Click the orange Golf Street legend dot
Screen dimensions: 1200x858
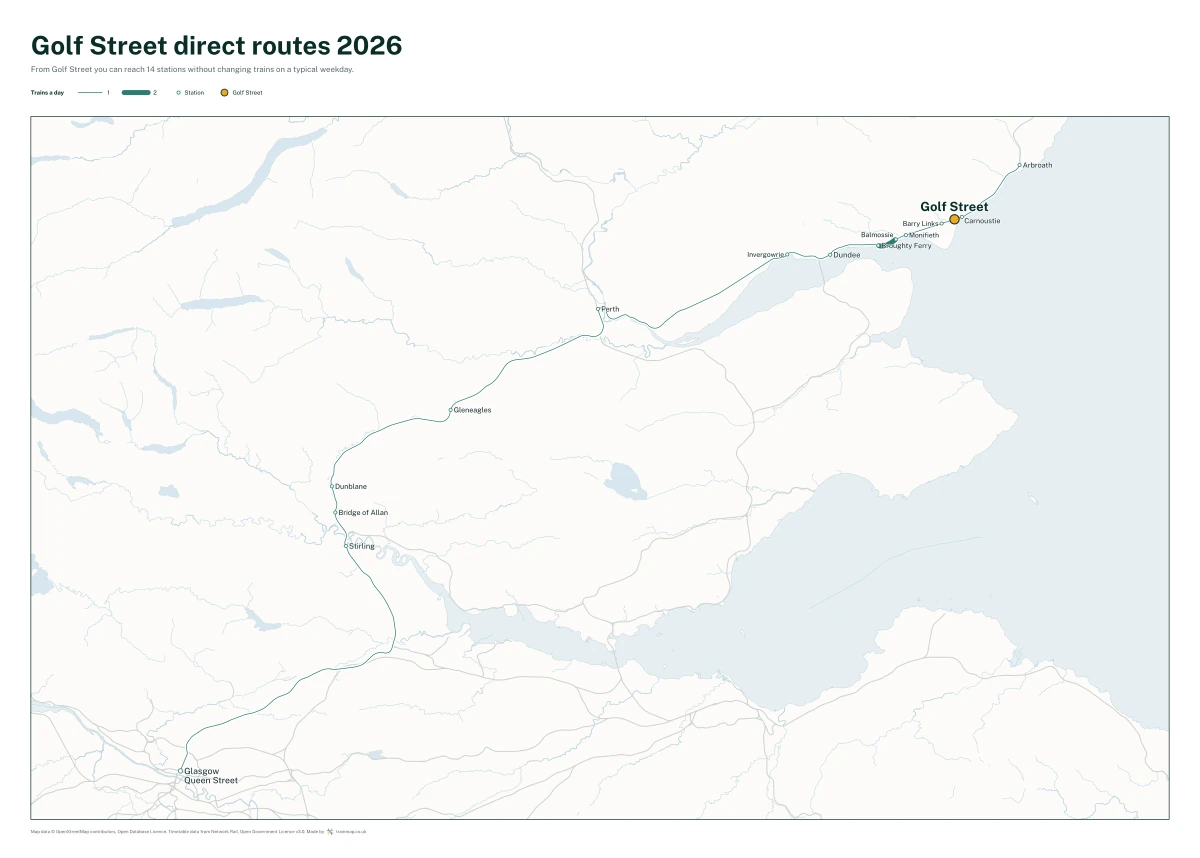224,92
